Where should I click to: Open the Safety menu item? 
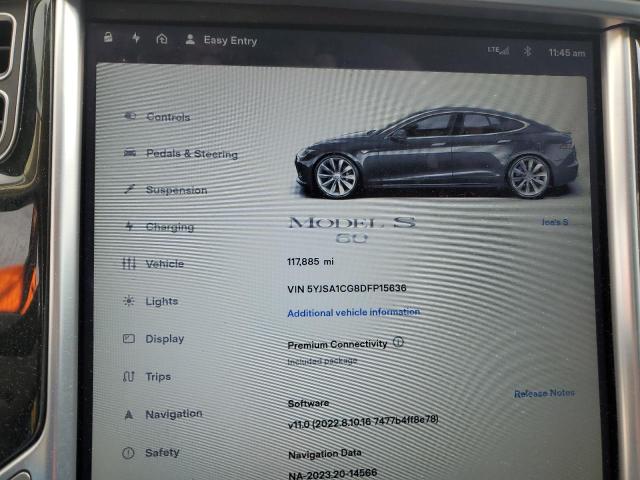[162, 453]
